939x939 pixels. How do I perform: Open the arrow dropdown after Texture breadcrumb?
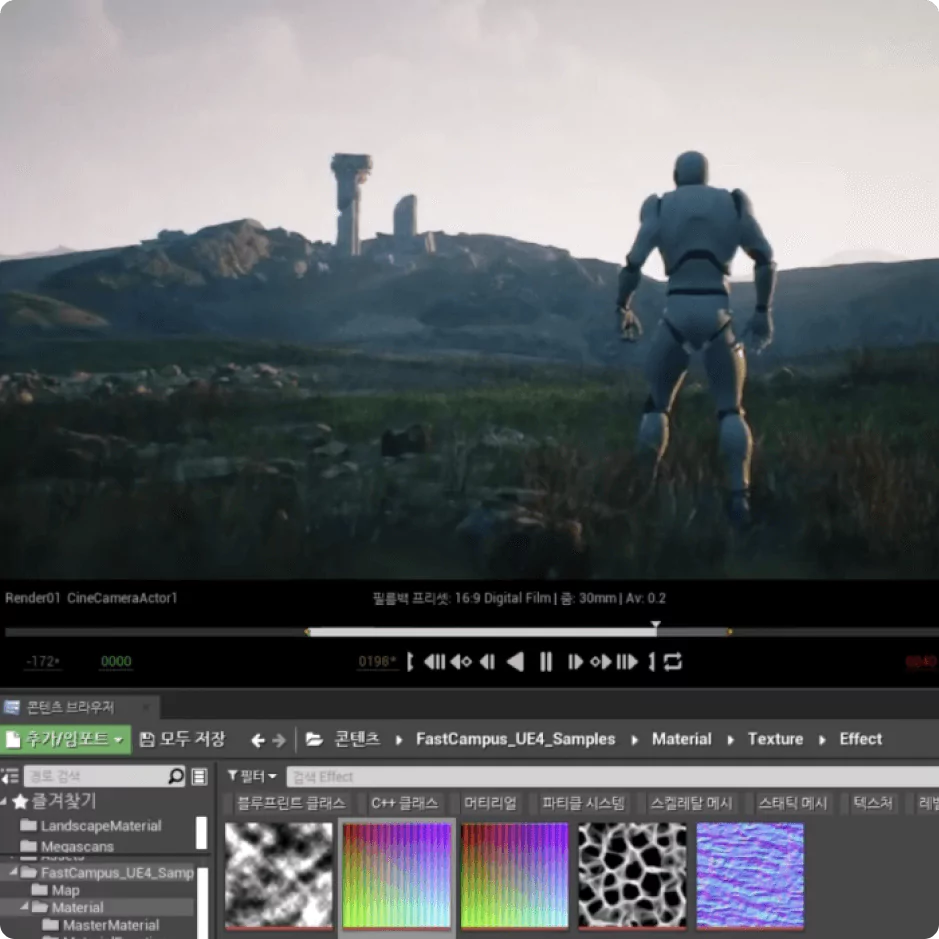tap(822, 740)
